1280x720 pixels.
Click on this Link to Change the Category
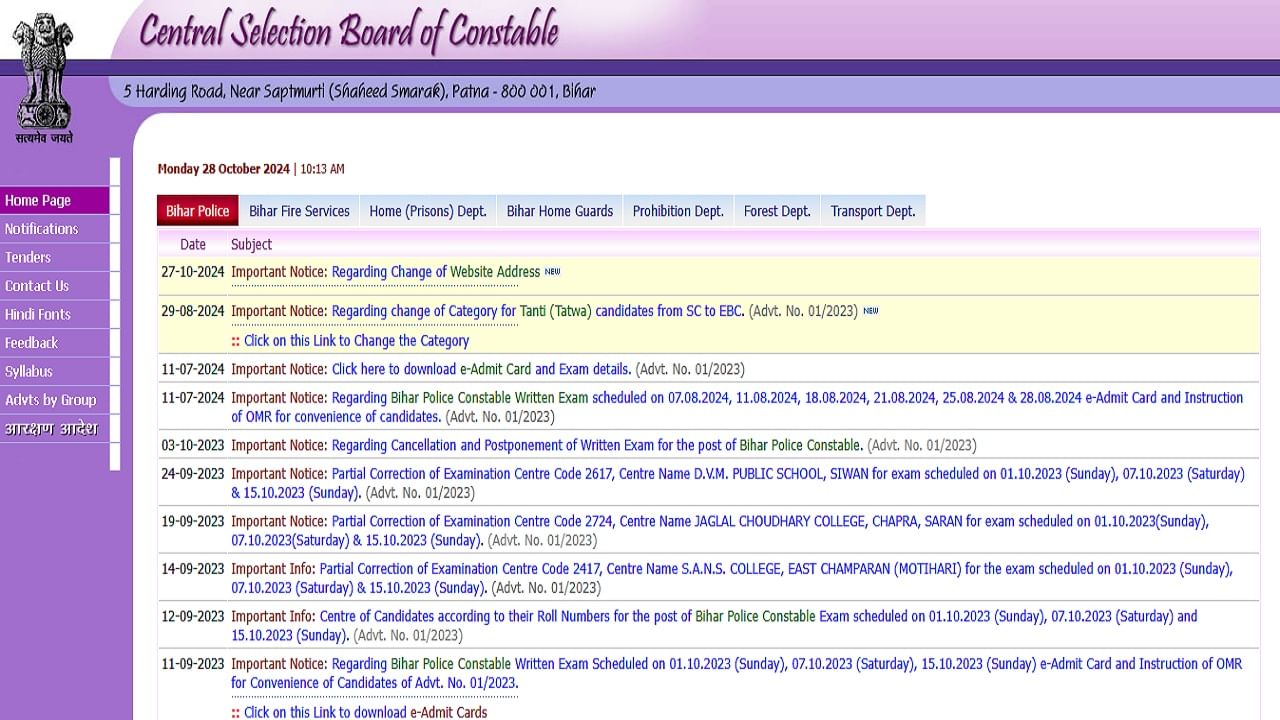tap(356, 341)
